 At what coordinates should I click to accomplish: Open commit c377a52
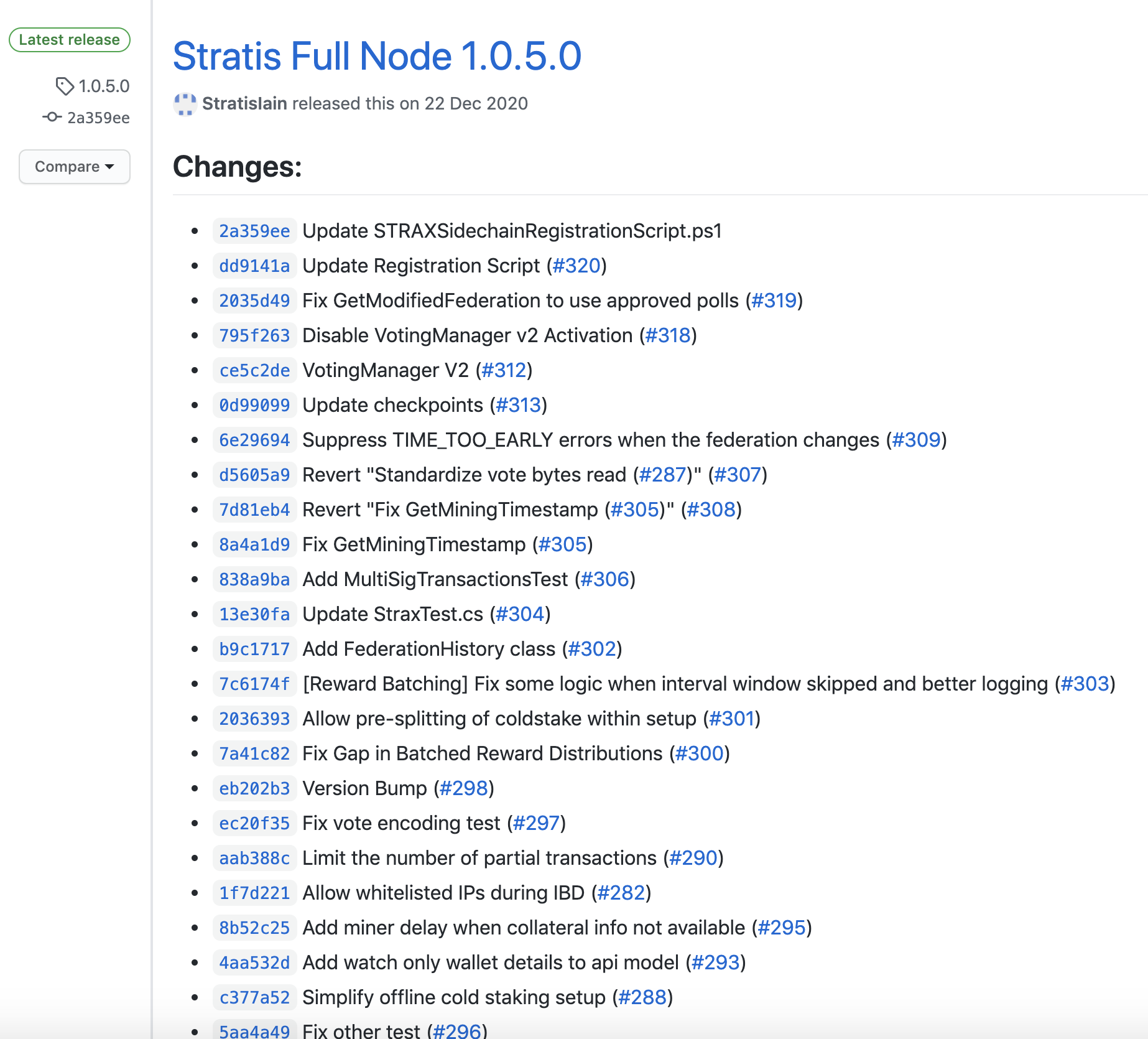tap(254, 997)
